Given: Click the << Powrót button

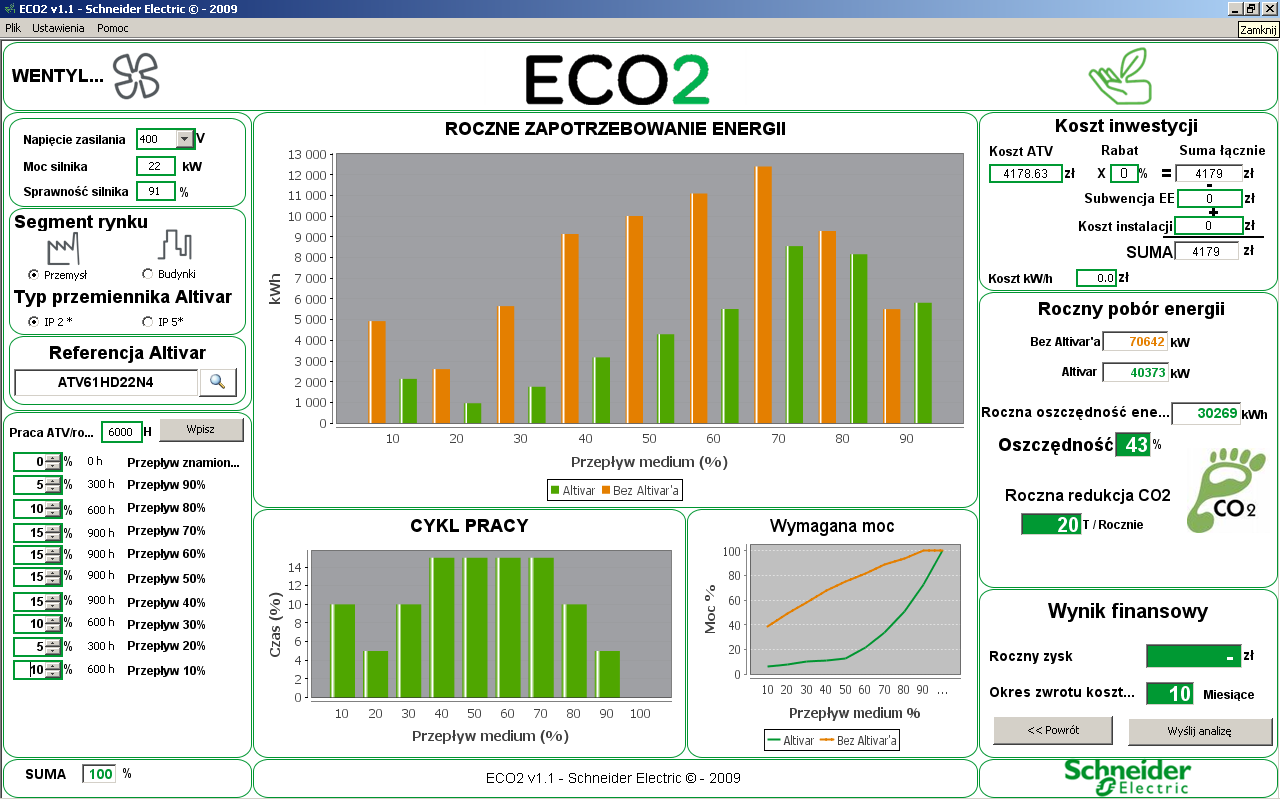Looking at the screenshot, I should [x=1052, y=731].
